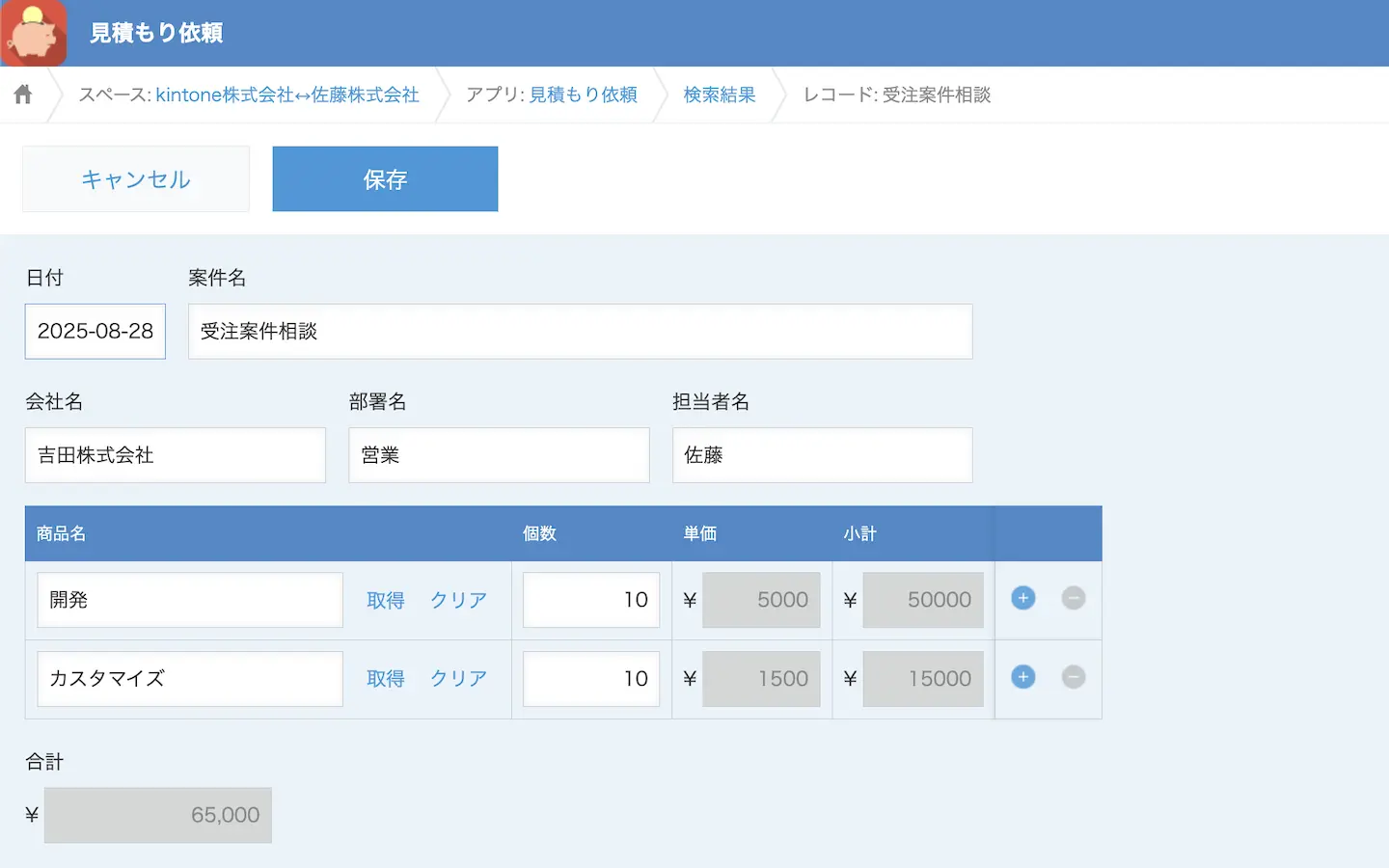Viewport: 1389px width, 868px height.
Task: Open the kintone株式会社↔佐藤株式会社 space link
Action: click(287, 95)
